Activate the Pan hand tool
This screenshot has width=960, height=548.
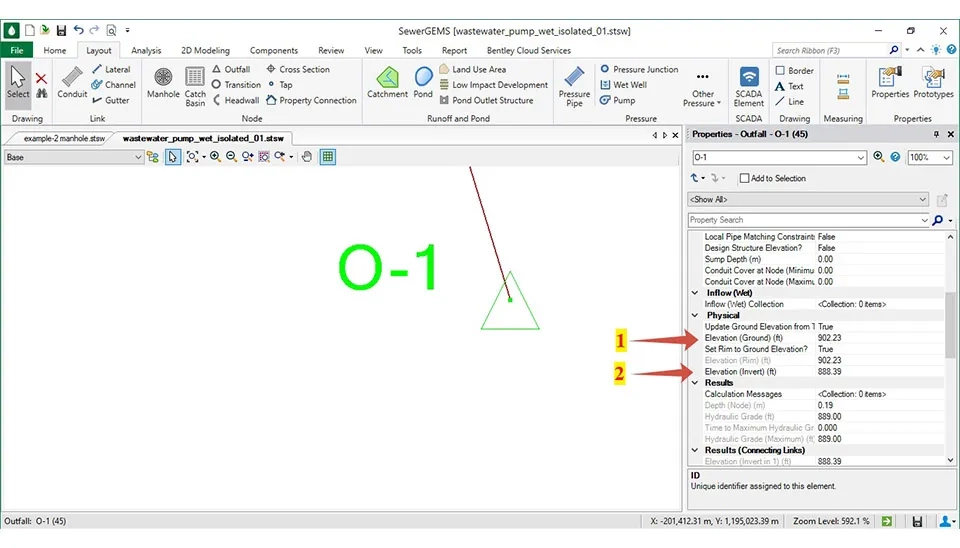tap(307, 157)
